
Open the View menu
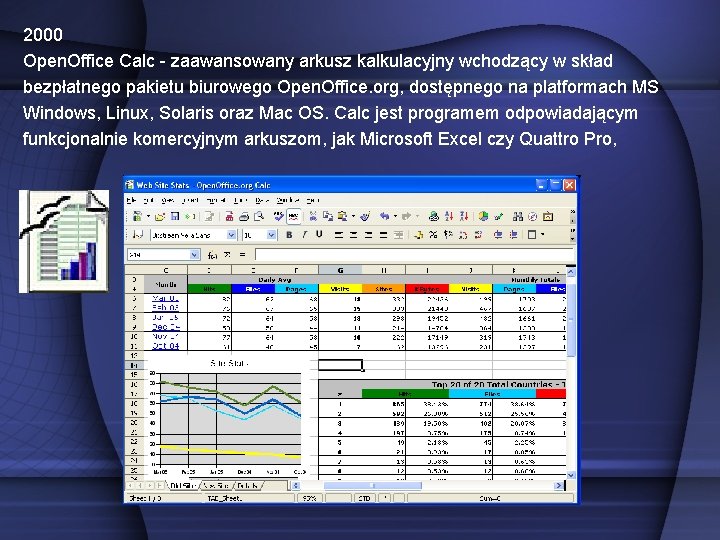tap(168, 200)
